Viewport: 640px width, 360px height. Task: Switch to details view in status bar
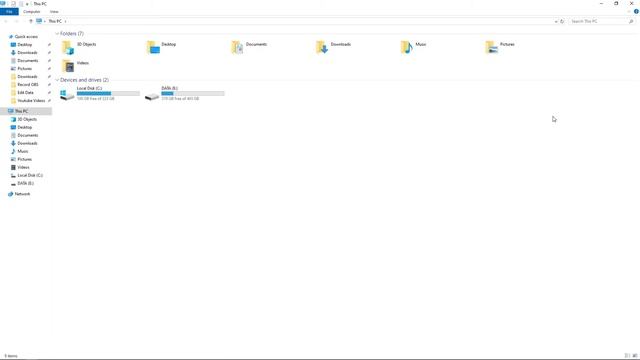click(627, 356)
